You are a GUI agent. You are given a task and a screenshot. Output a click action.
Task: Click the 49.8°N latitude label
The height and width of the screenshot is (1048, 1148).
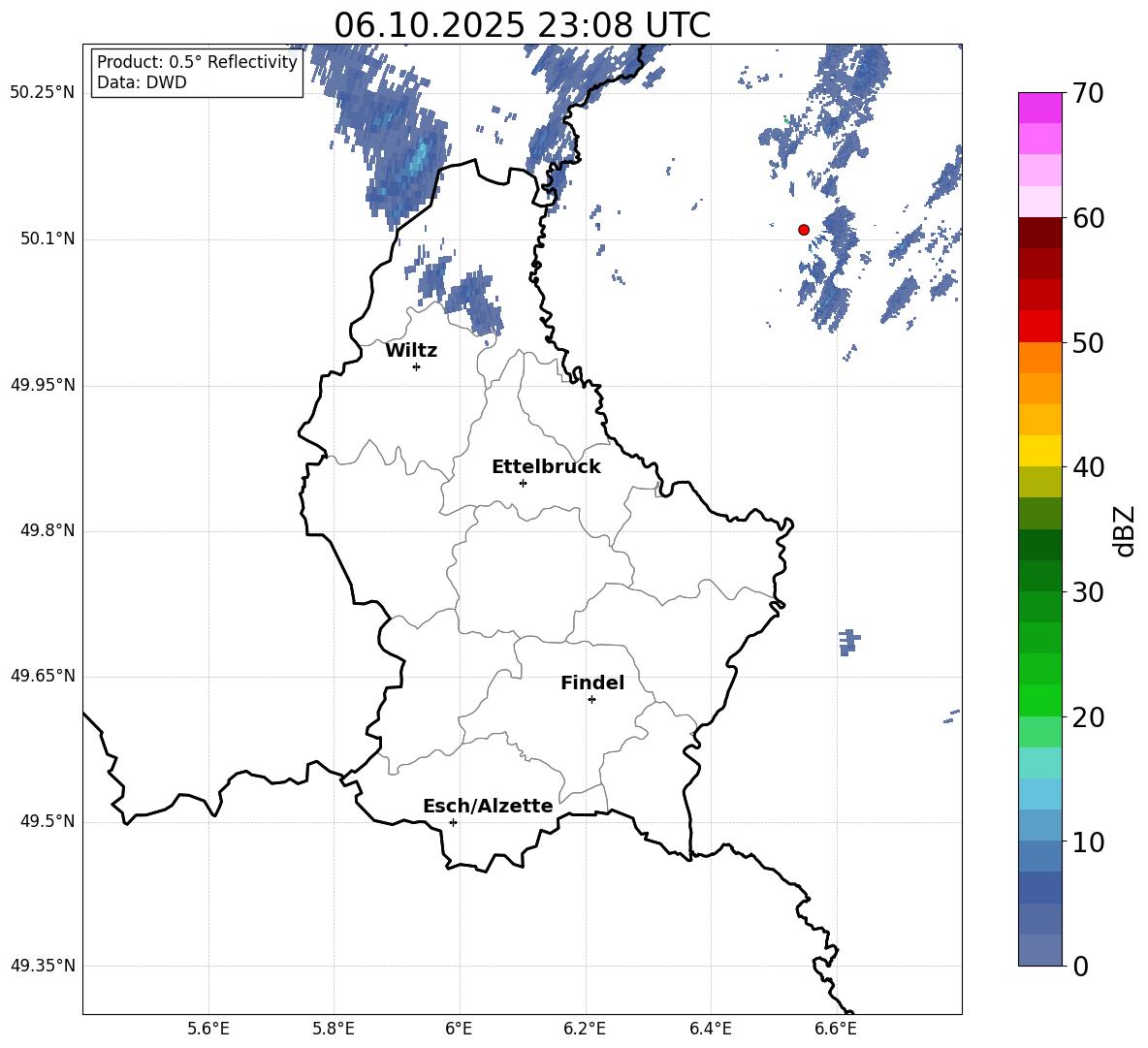point(48,530)
